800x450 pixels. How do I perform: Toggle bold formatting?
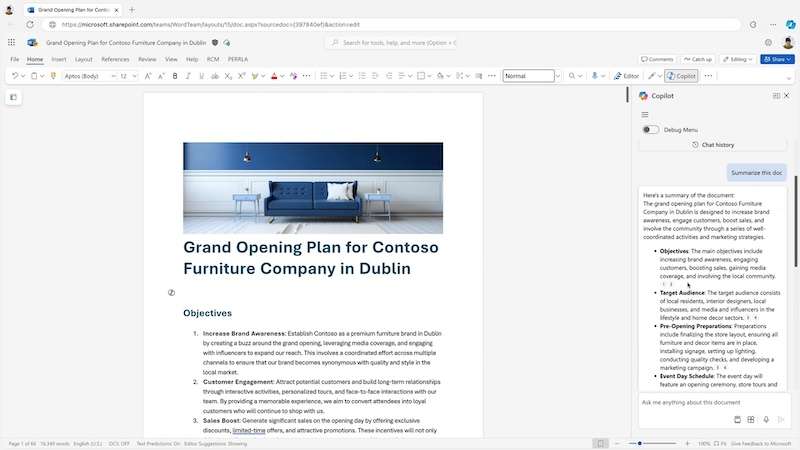pyautogui.click(x=175, y=76)
